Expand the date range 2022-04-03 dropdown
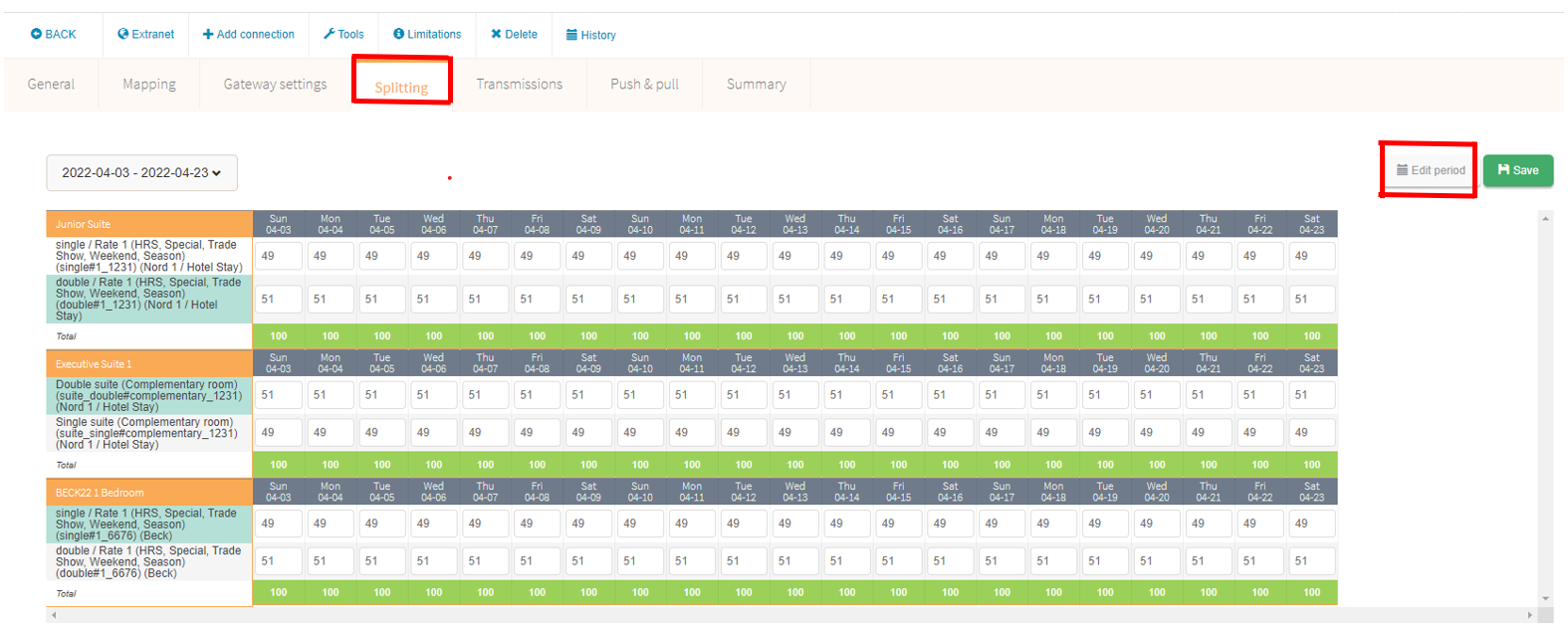 point(141,173)
